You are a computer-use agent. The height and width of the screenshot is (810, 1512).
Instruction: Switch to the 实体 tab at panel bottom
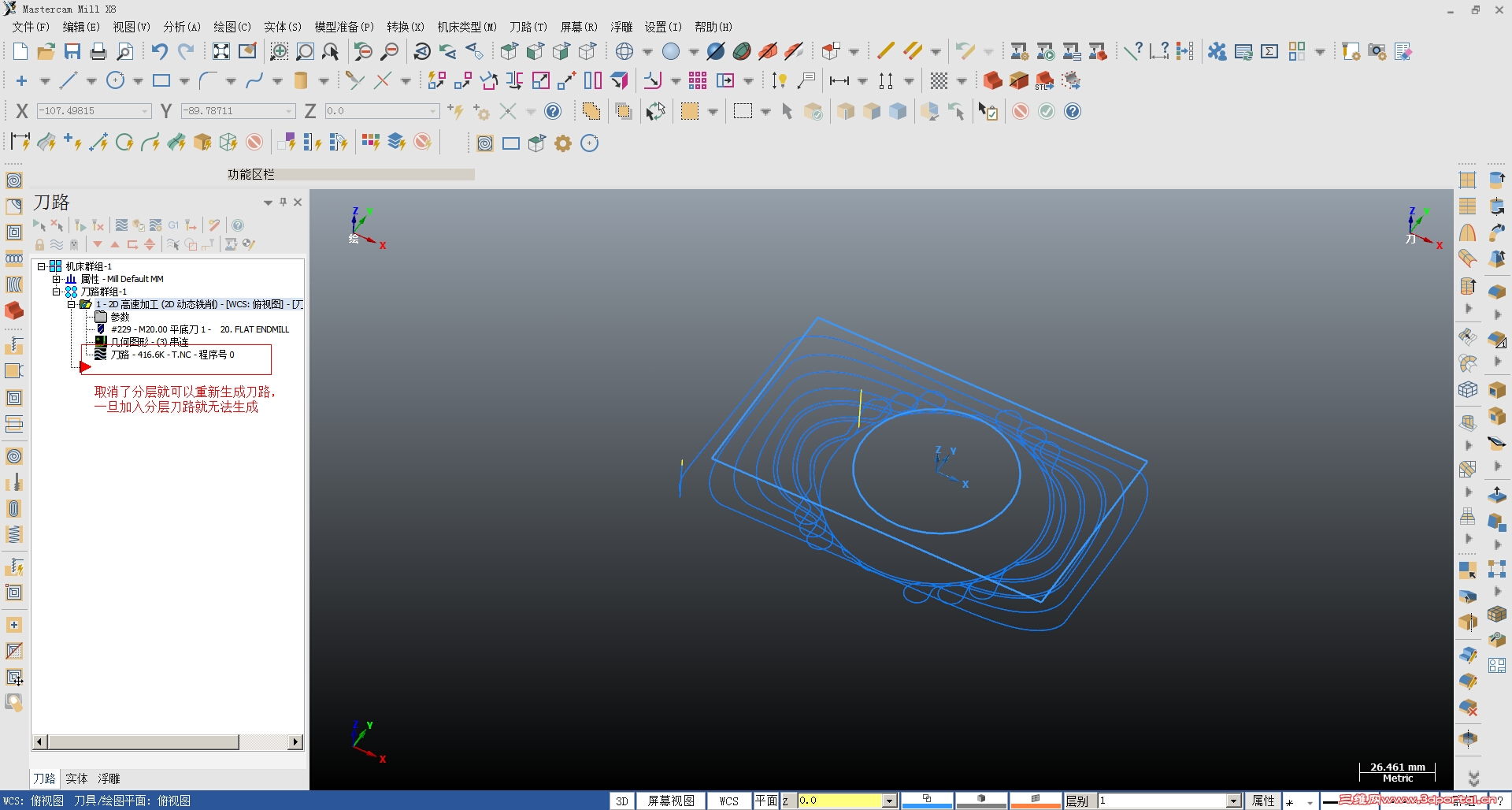click(x=76, y=778)
